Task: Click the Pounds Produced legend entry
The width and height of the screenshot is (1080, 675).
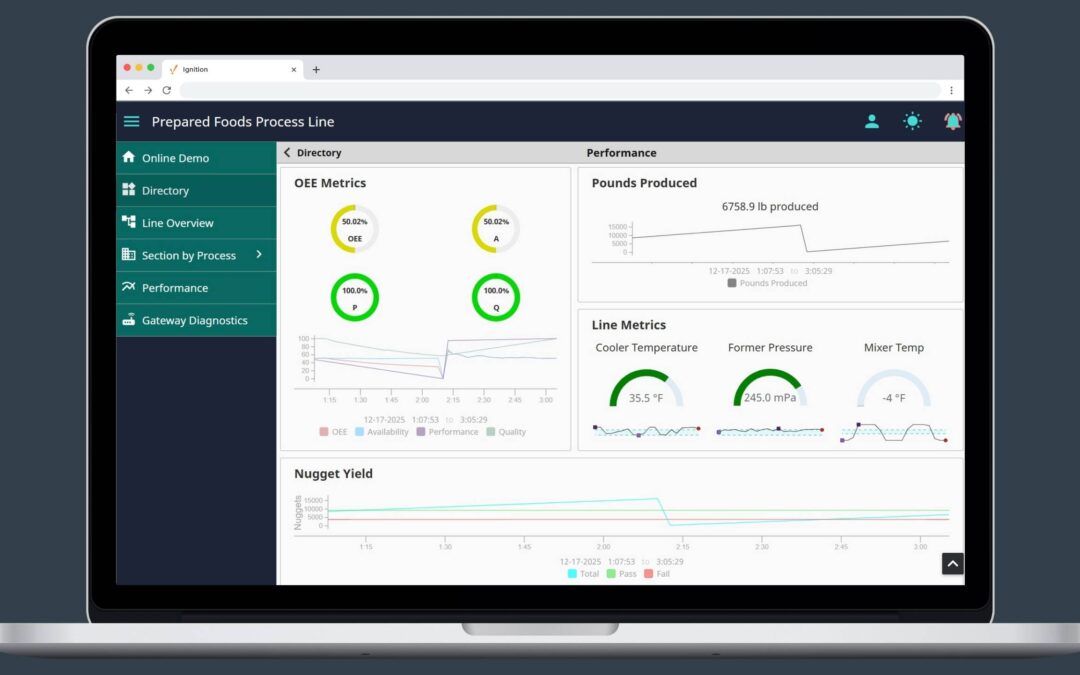Action: (x=765, y=282)
